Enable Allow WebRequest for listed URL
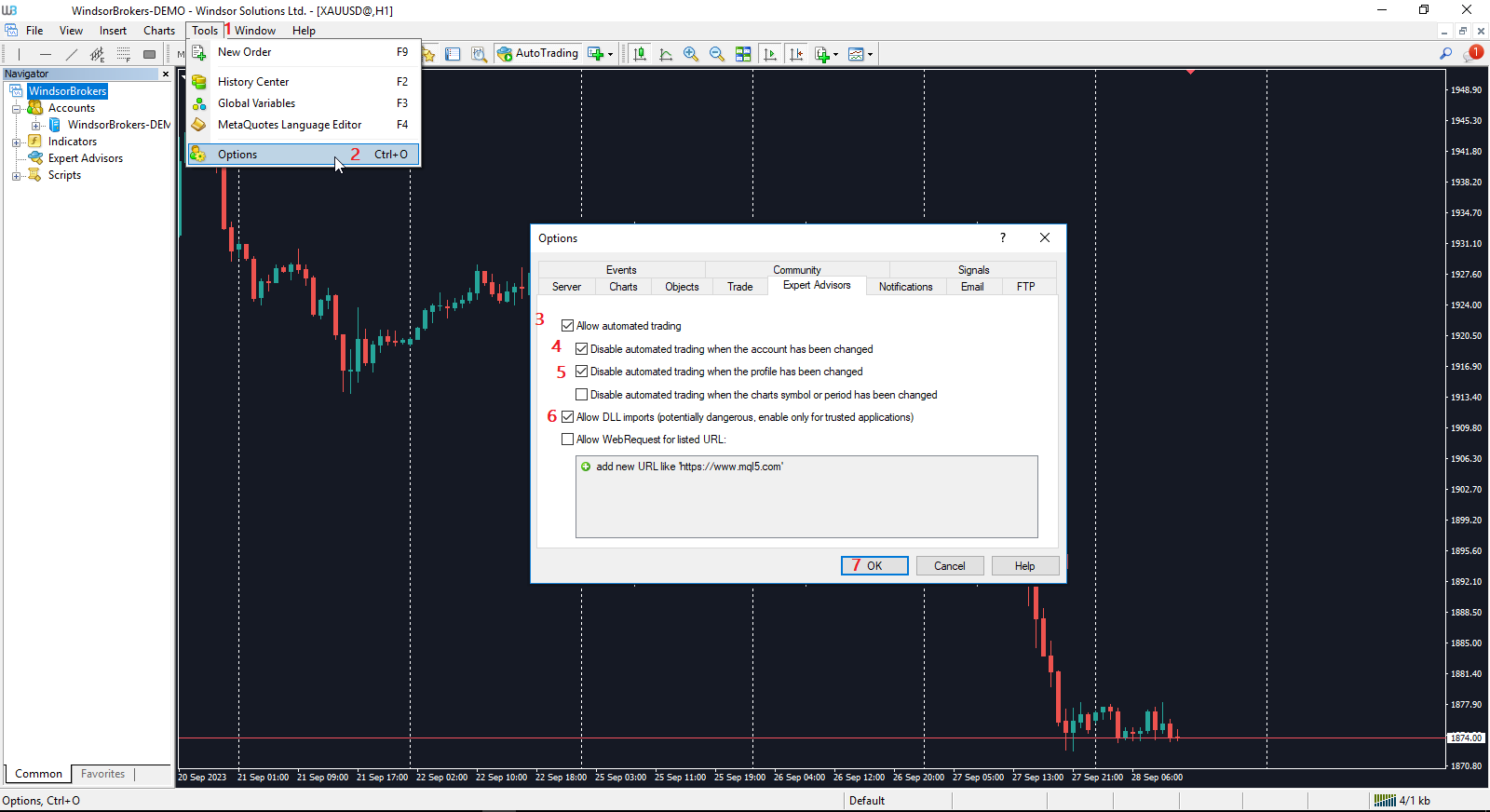 pyautogui.click(x=567, y=440)
